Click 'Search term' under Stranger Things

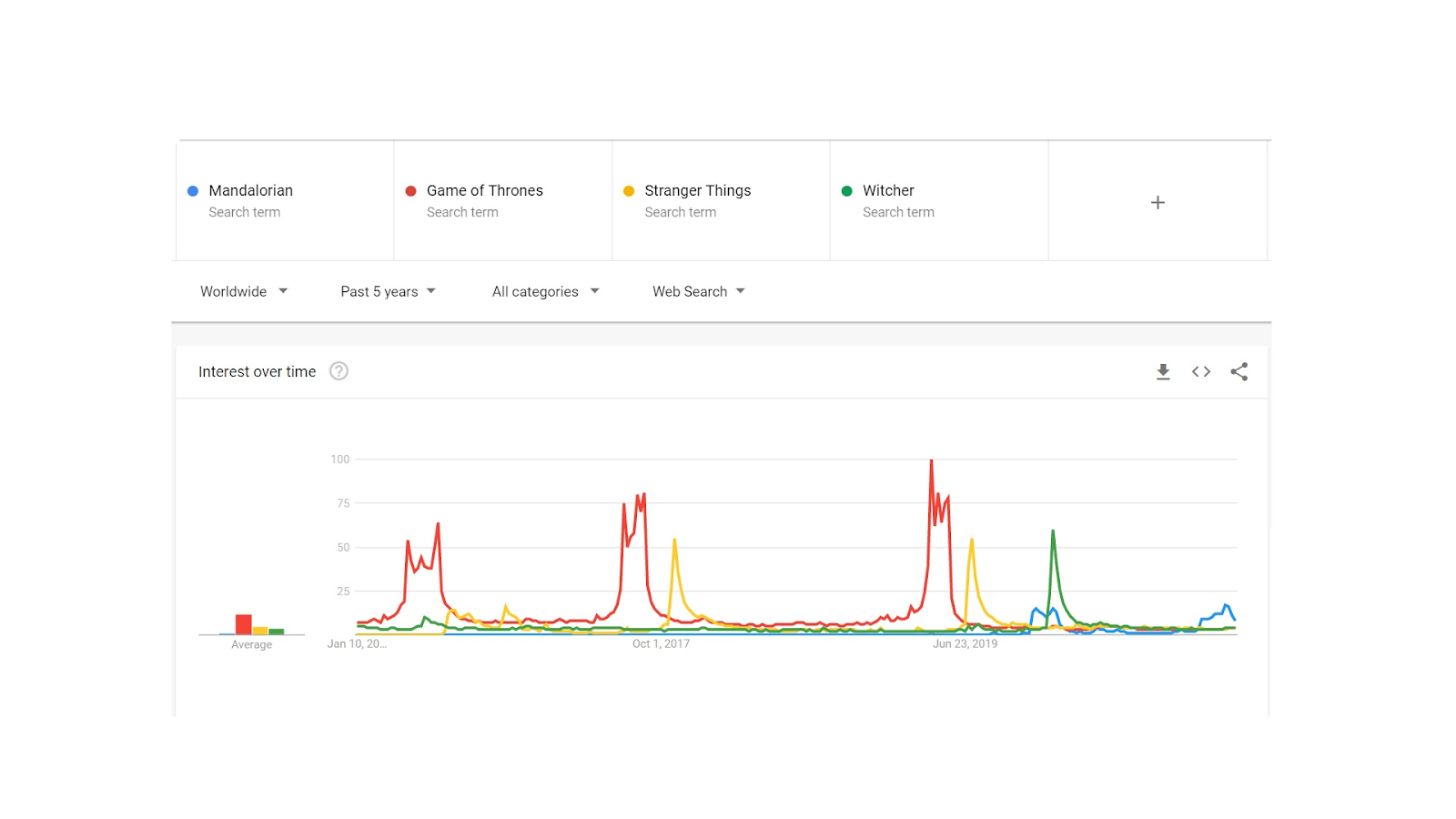coord(681,212)
